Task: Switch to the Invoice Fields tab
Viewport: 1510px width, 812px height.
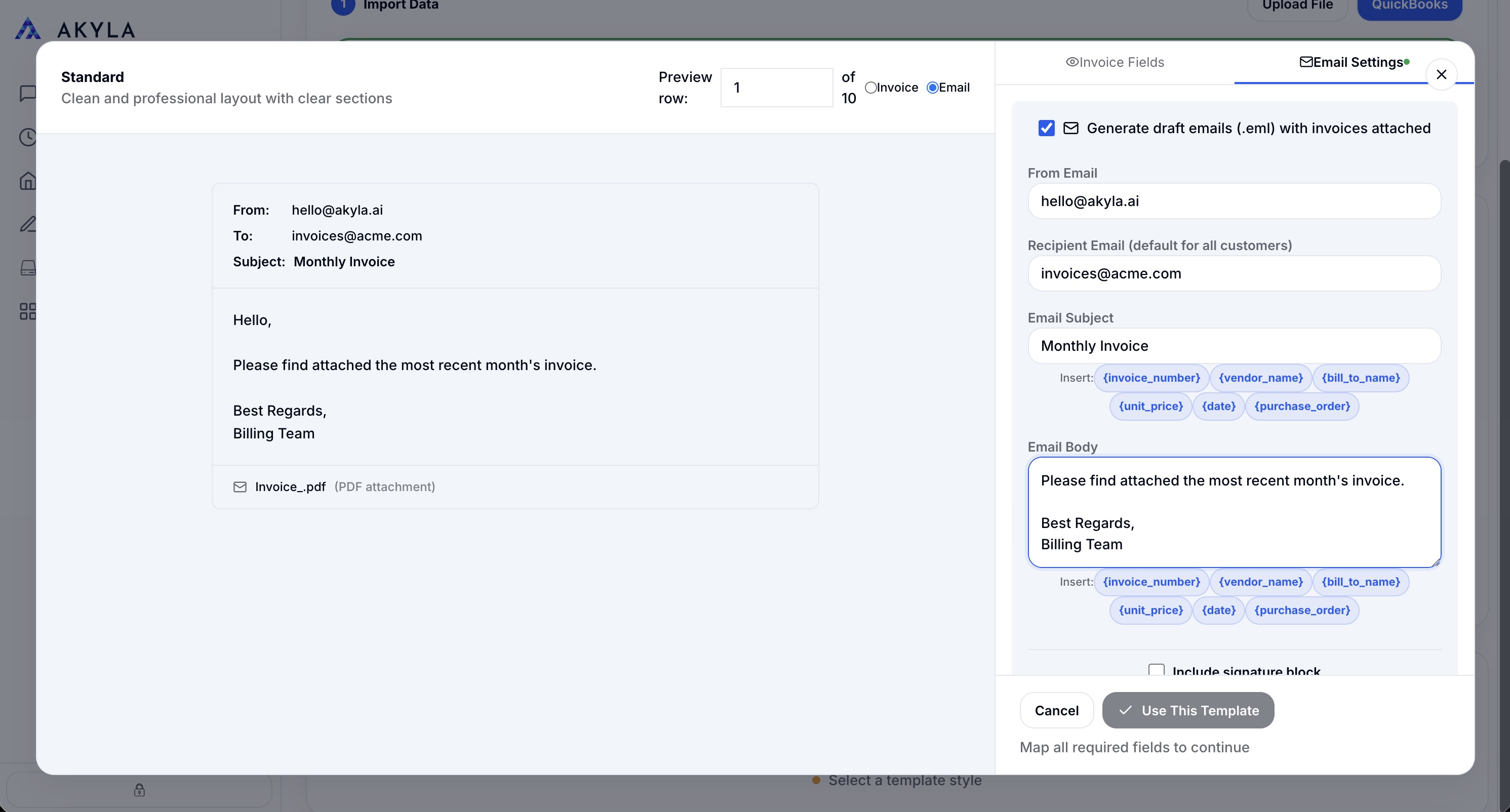Action: 1115,62
